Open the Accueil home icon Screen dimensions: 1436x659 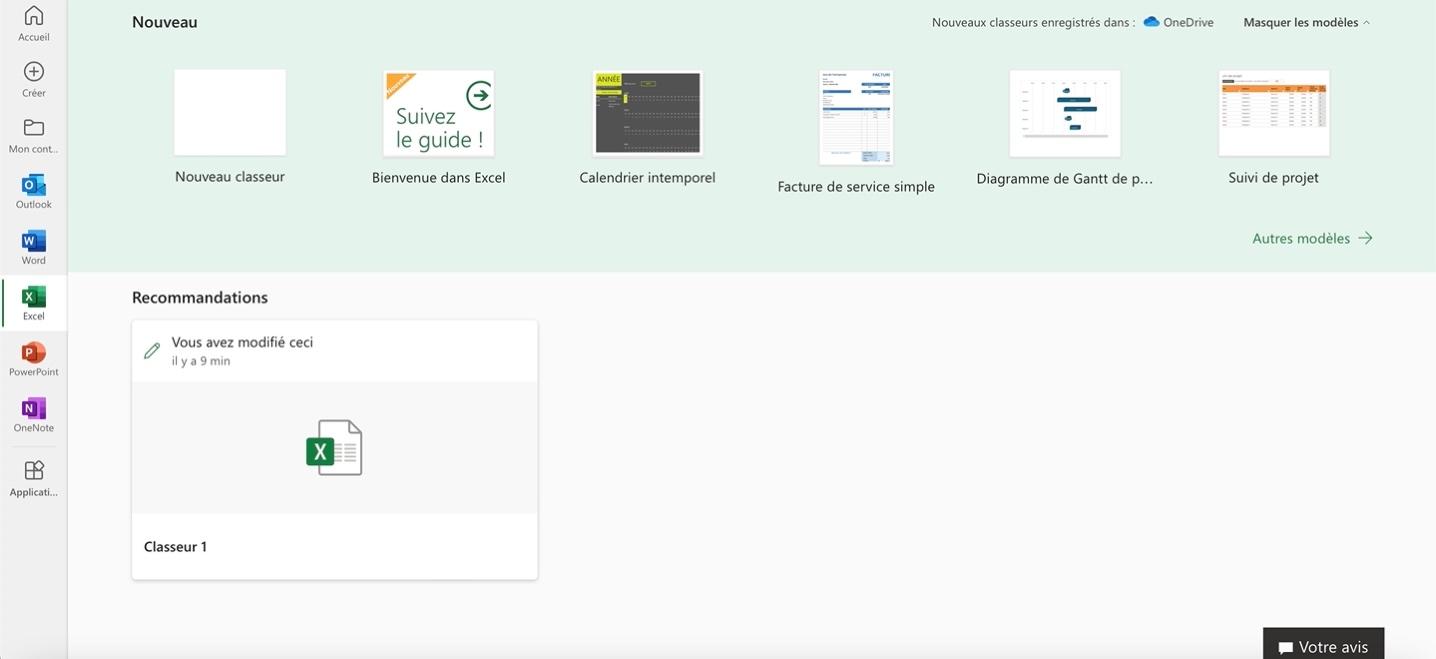click(x=34, y=16)
